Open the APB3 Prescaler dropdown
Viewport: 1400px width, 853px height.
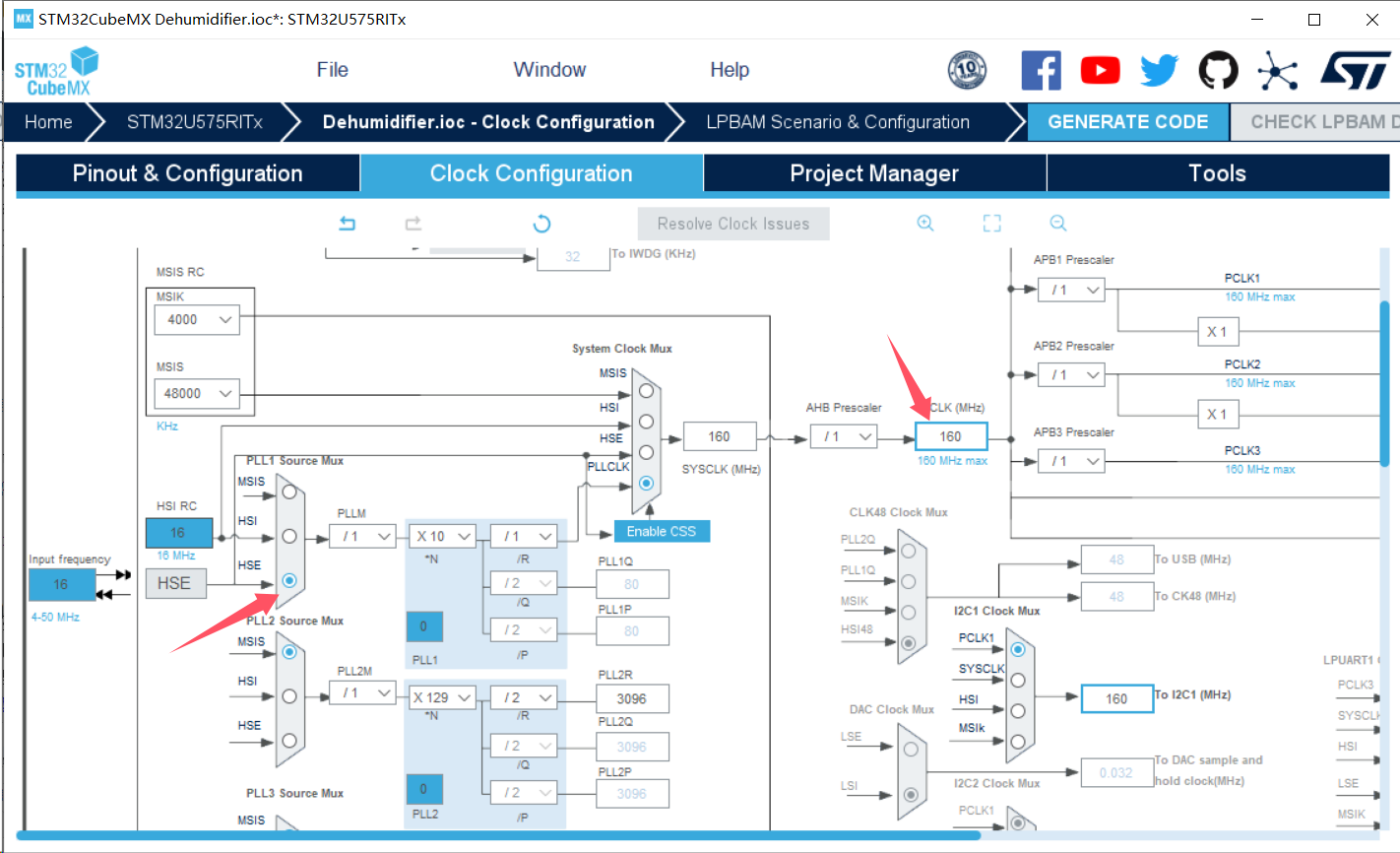[1071, 461]
